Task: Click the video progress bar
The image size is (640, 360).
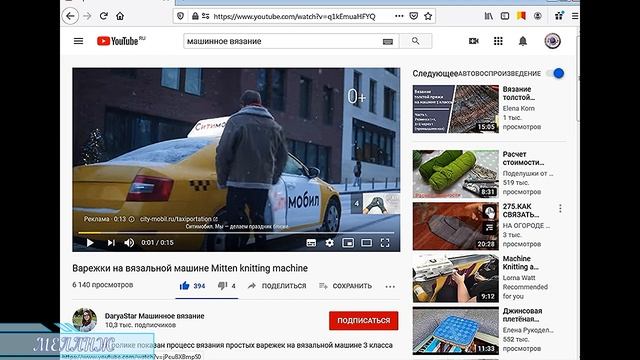Action: (x=236, y=233)
